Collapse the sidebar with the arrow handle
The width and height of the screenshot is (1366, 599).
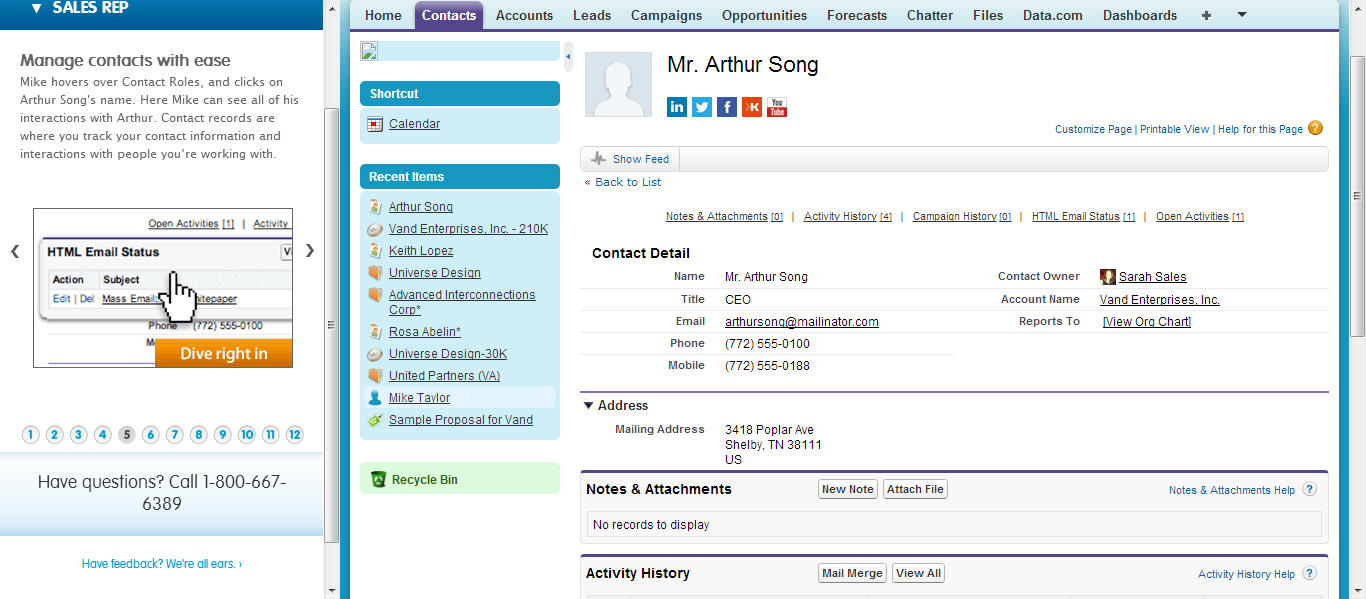click(568, 57)
